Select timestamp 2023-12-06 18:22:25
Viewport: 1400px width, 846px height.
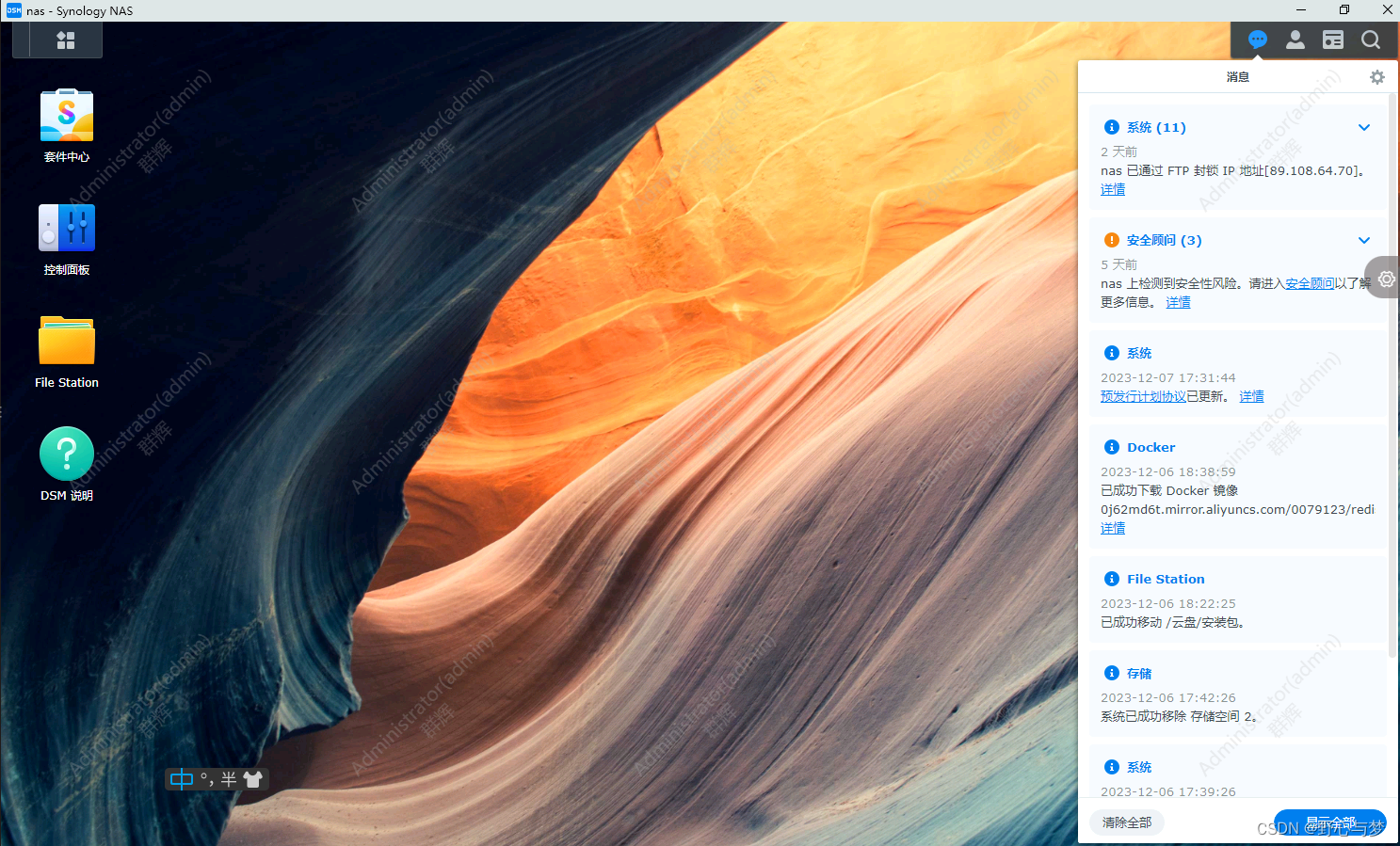1168,603
